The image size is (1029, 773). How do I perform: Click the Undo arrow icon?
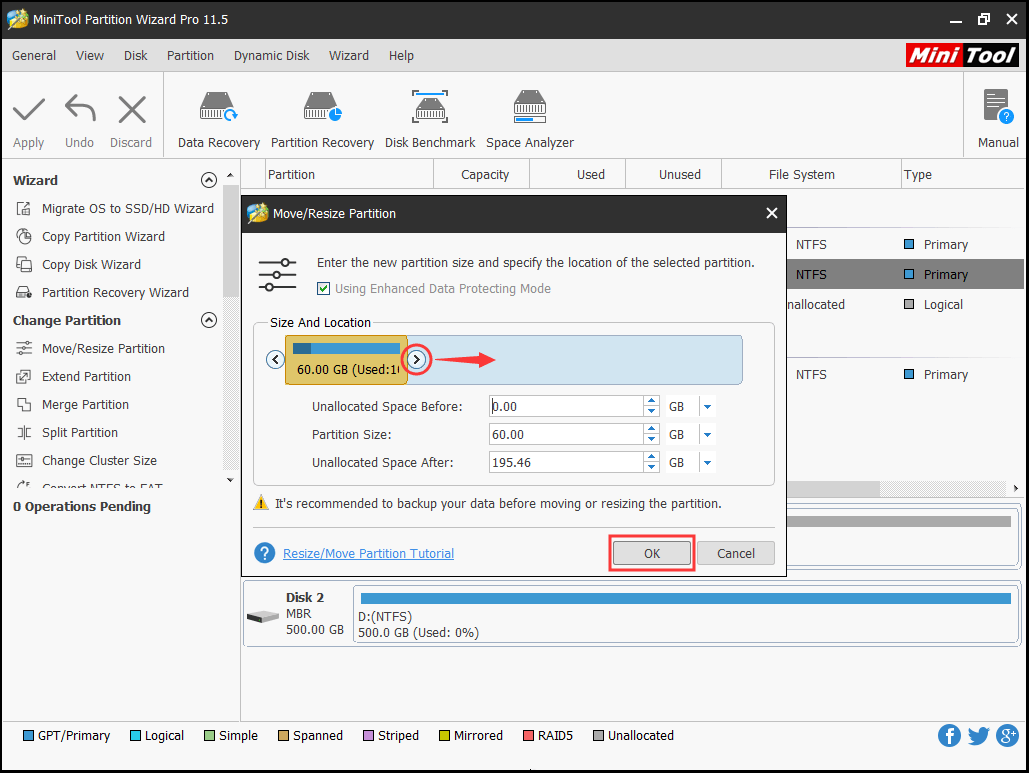coord(80,108)
